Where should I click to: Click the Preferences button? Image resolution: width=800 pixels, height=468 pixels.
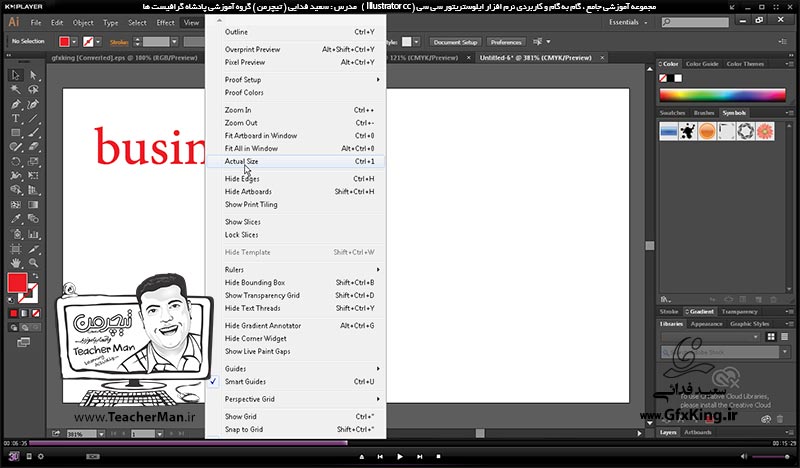506,42
